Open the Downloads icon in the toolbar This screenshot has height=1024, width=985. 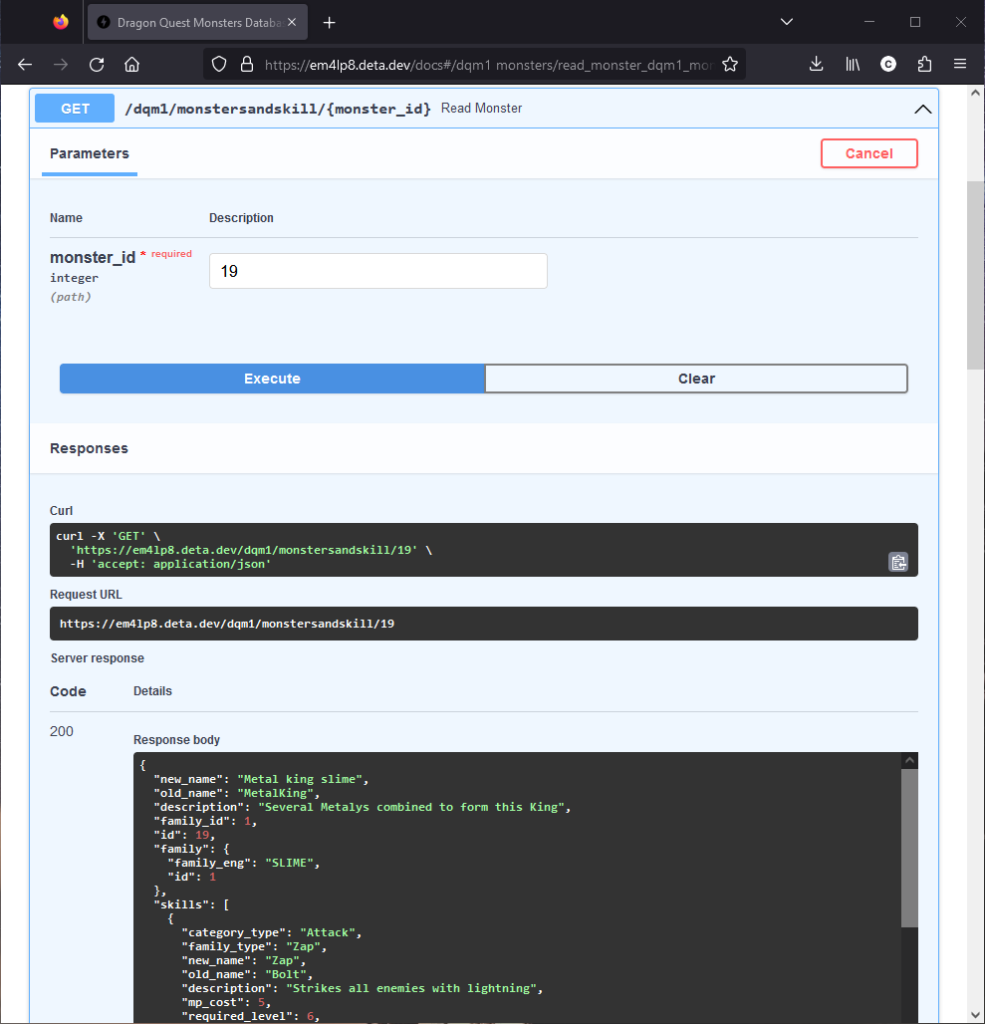tap(815, 63)
